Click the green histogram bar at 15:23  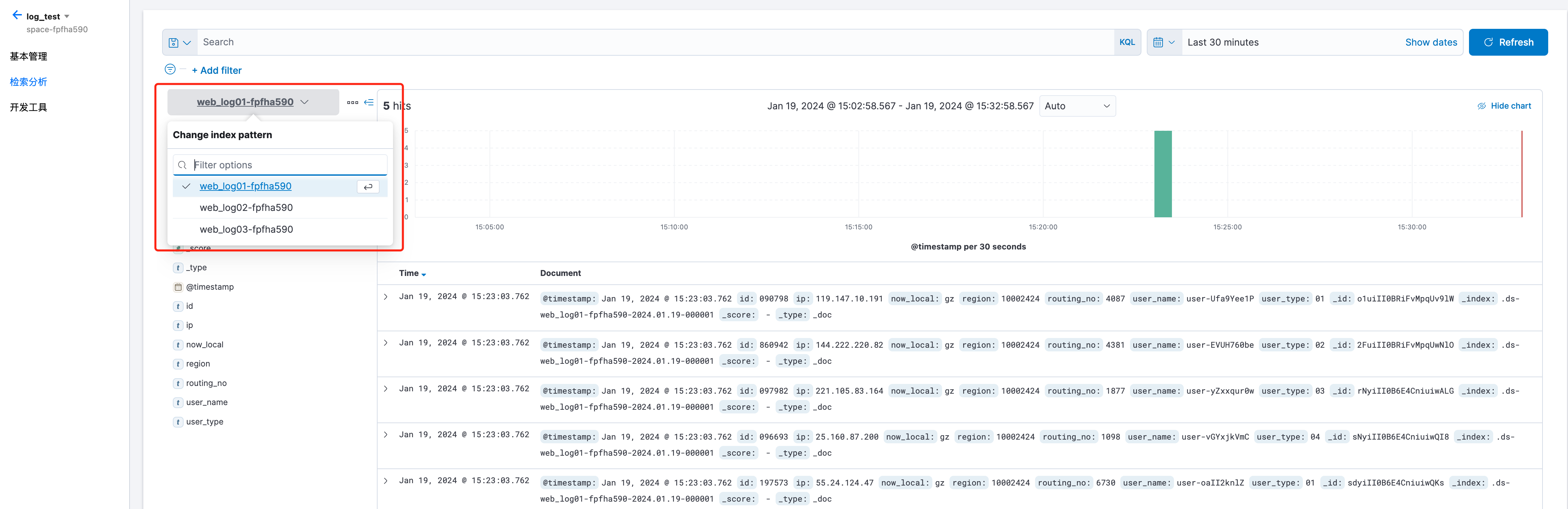coord(1163,174)
